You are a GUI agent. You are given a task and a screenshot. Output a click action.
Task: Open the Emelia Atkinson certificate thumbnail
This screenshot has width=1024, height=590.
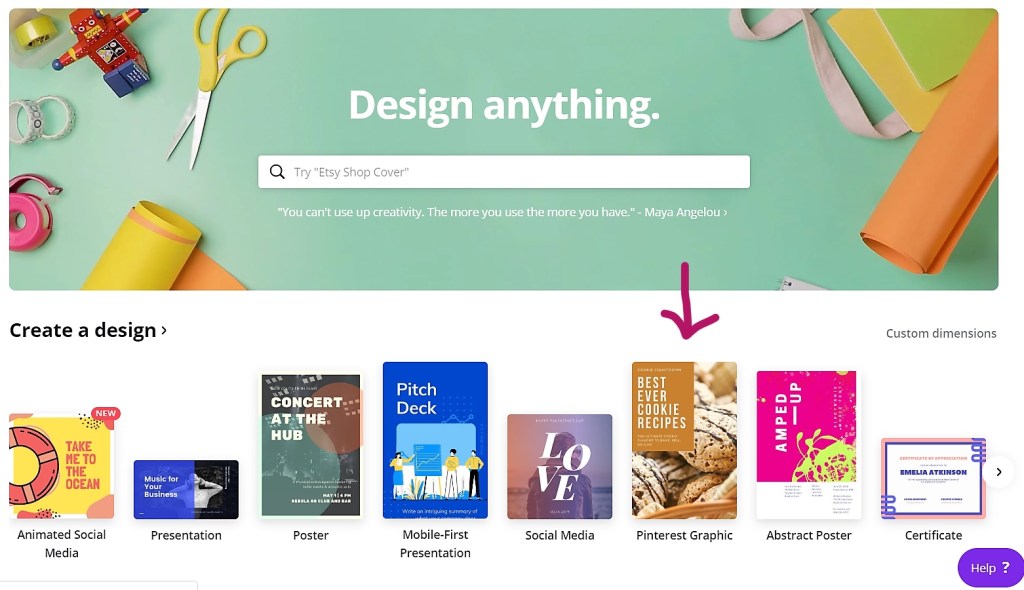click(x=933, y=479)
